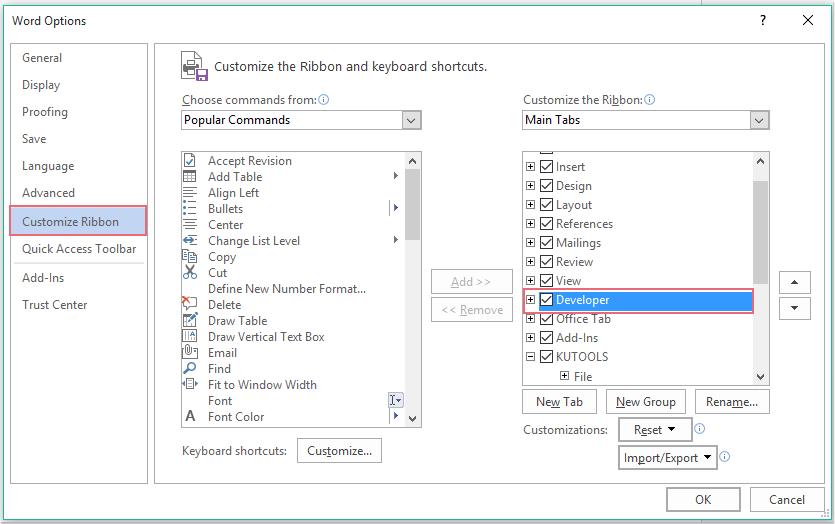Click the New Group button
The height and width of the screenshot is (524, 835).
(645, 402)
